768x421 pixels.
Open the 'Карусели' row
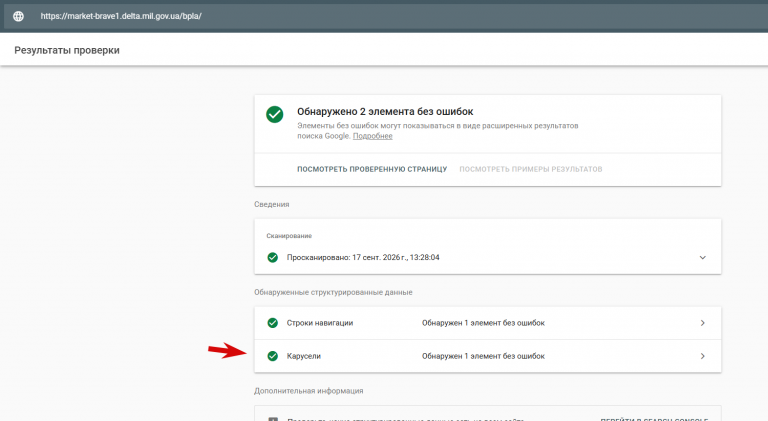pyautogui.click(x=487, y=356)
